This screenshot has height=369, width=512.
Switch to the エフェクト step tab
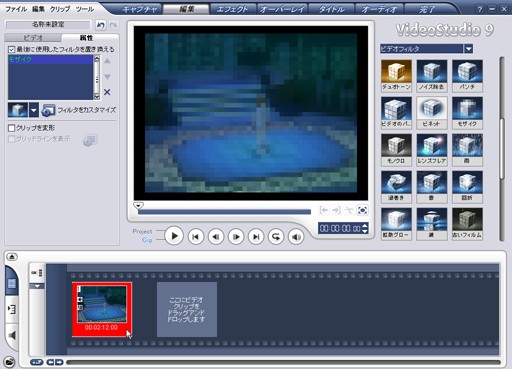coord(232,9)
